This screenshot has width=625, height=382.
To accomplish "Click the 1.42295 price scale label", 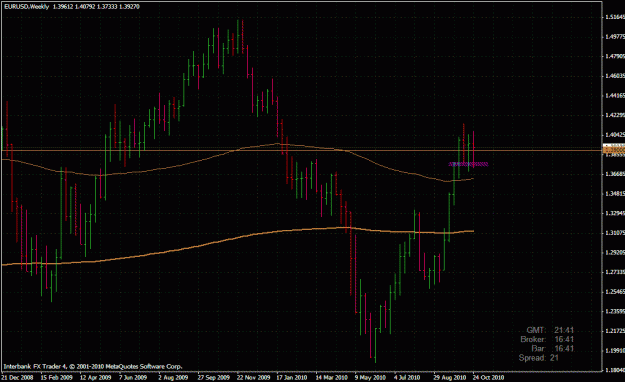I will [615, 115].
